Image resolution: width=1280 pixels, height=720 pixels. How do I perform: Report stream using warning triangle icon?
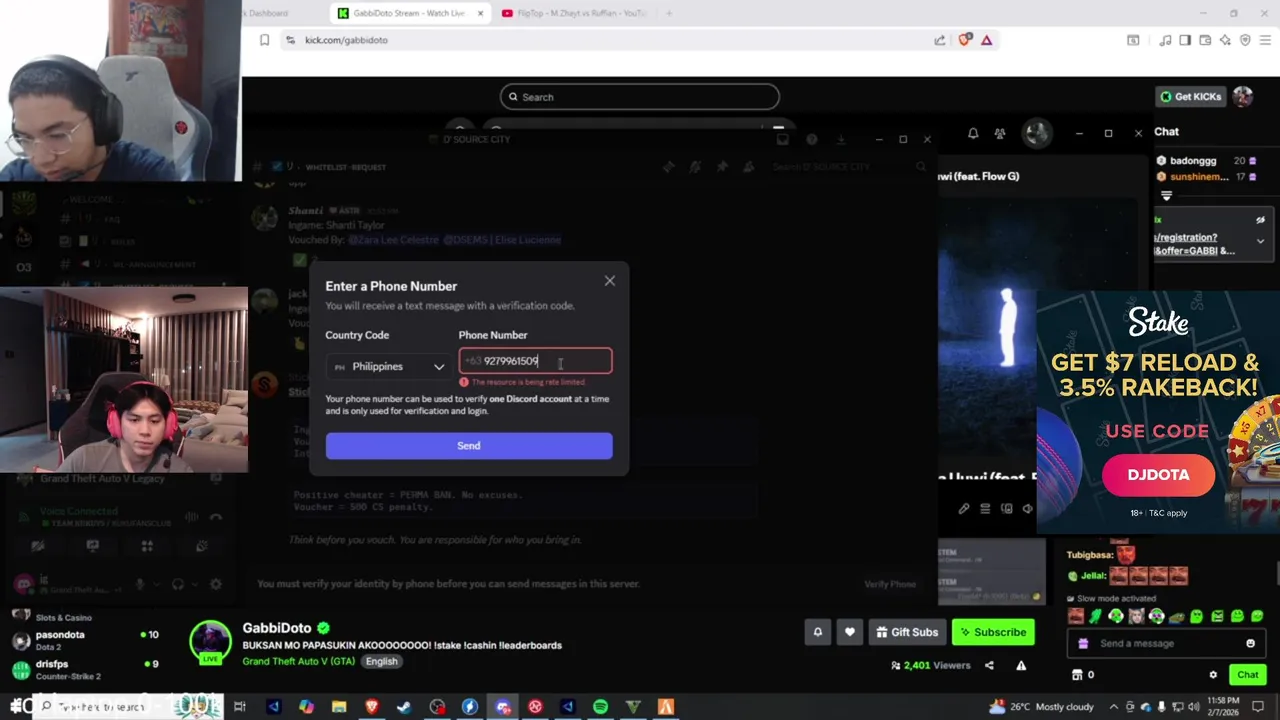(x=1021, y=665)
